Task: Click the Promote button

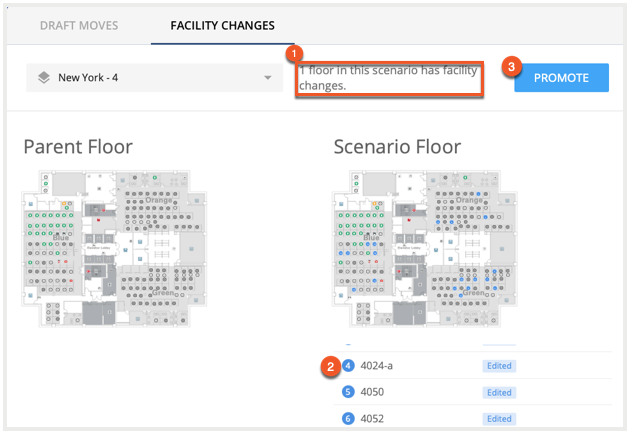Action: click(561, 78)
